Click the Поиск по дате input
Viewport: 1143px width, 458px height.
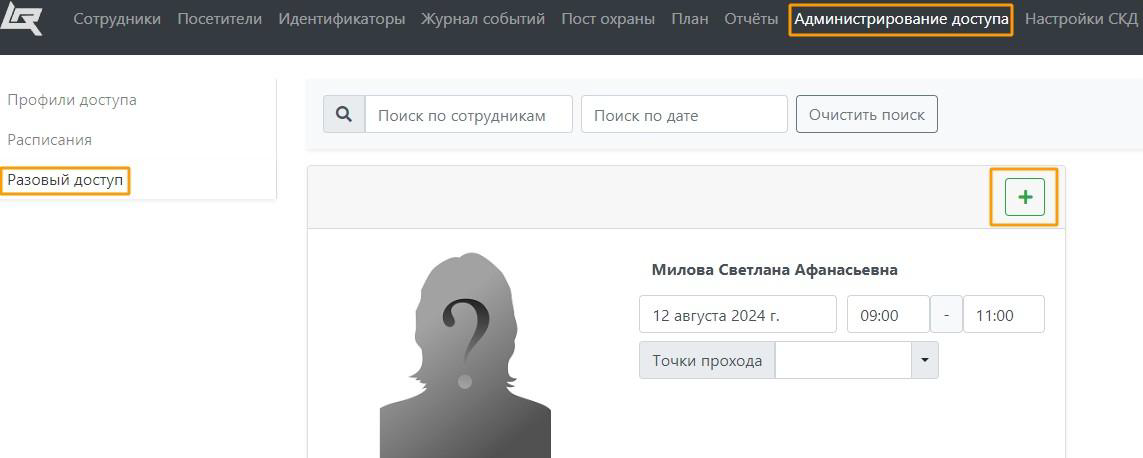click(684, 114)
